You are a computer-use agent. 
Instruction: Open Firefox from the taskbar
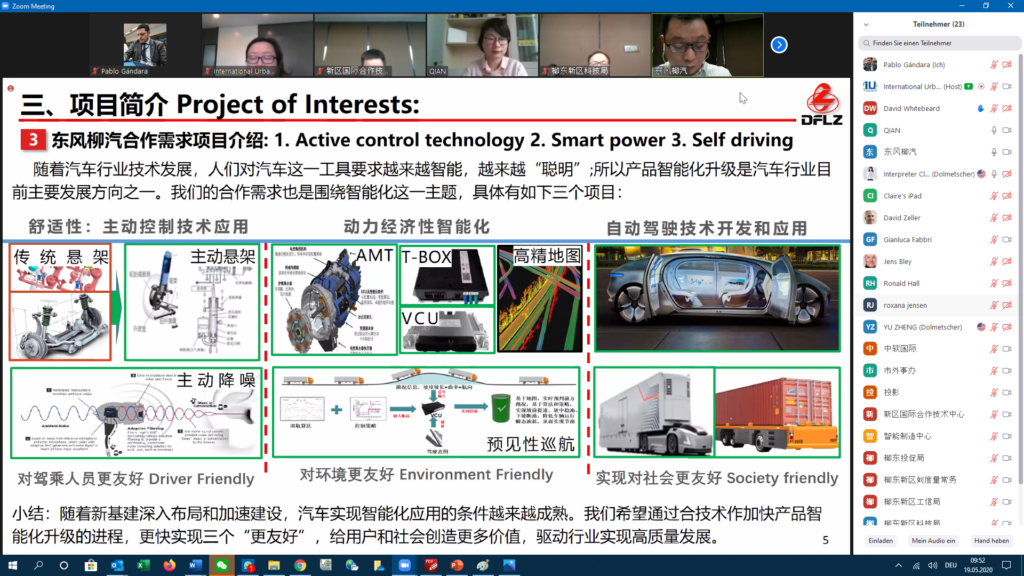(169, 565)
